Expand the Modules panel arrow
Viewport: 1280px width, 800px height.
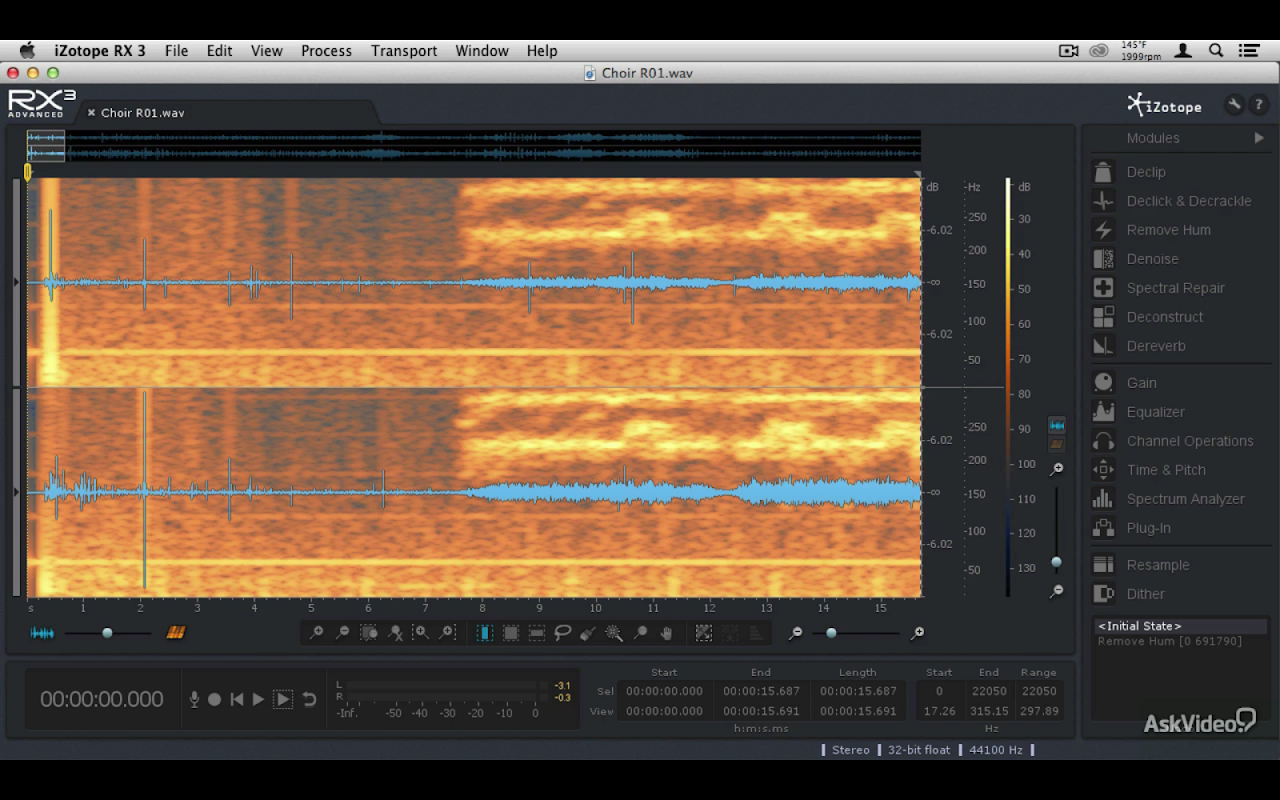tap(1259, 138)
